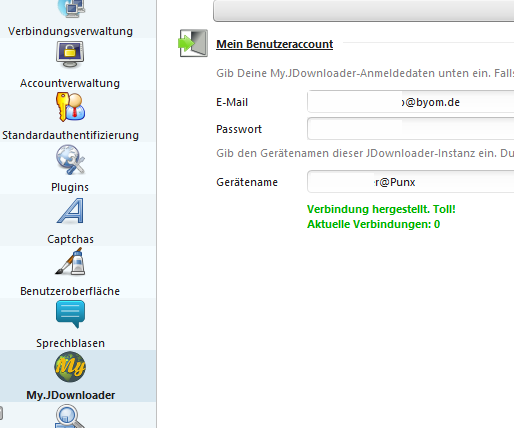
Task: Select the Benutzeroberfläche label
Action: (70, 291)
